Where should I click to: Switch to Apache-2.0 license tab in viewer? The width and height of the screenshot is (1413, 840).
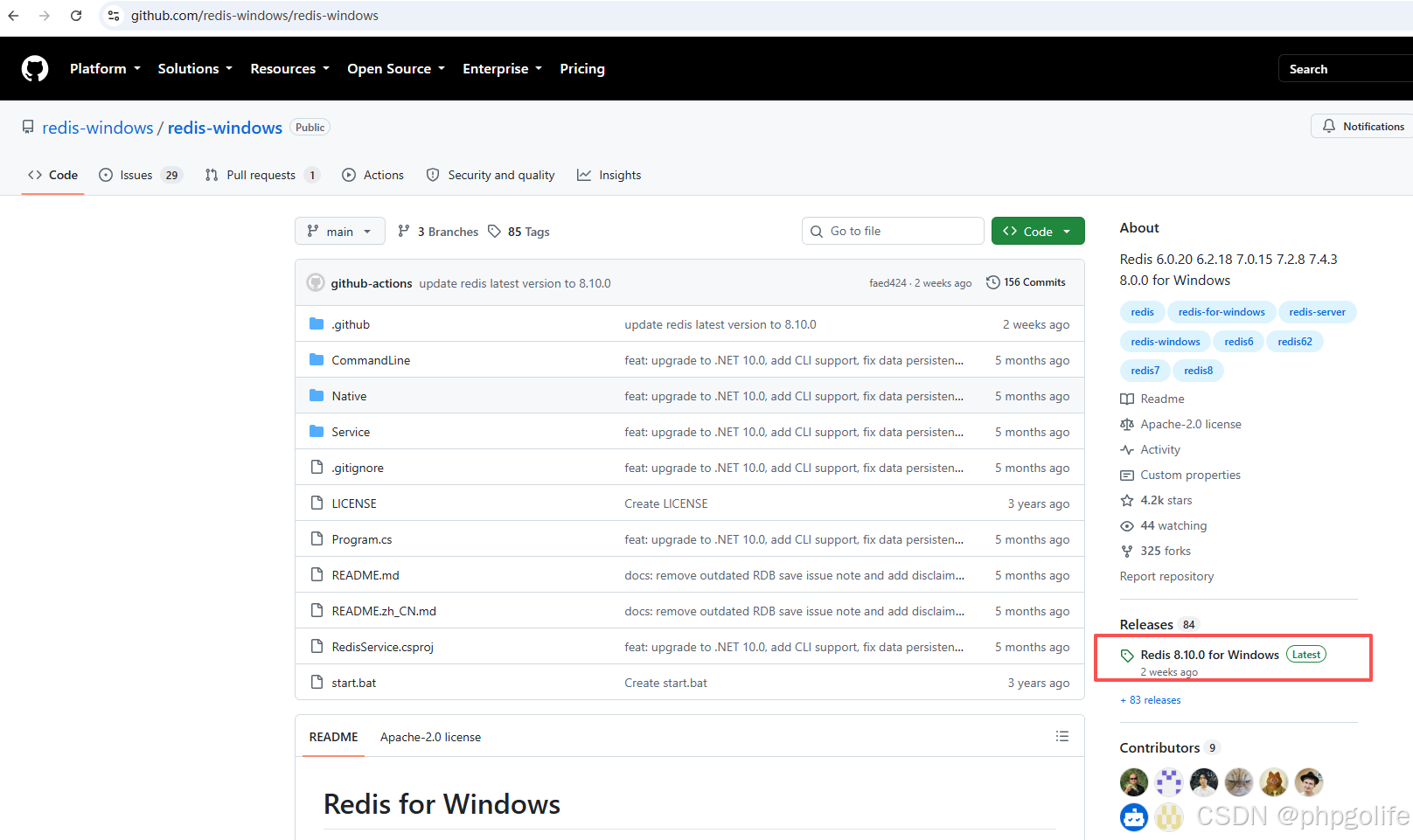click(430, 738)
